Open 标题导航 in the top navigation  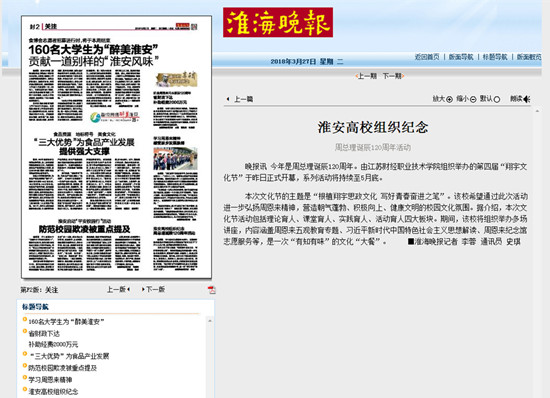click(x=495, y=57)
